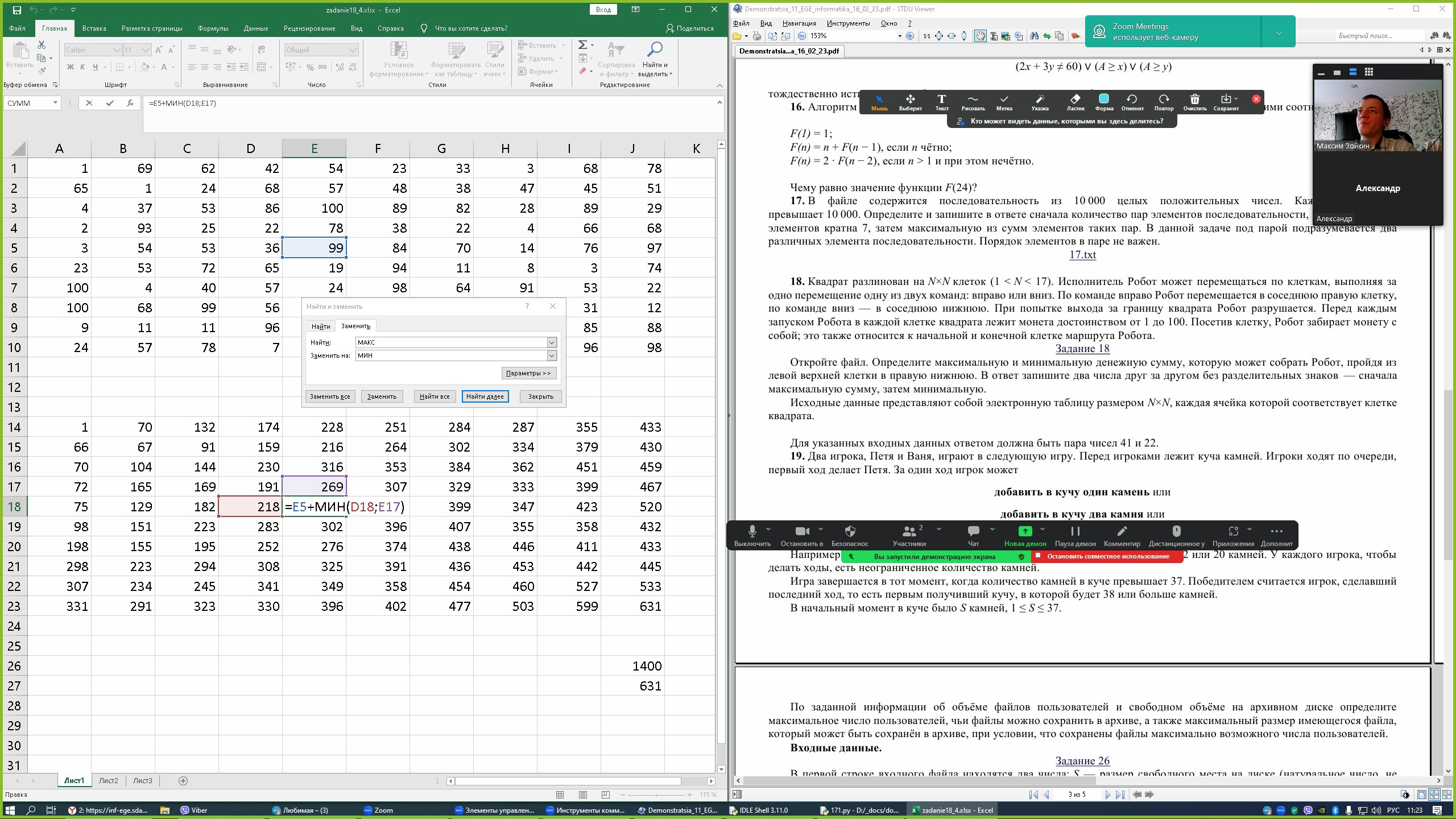Switch to Найти tab in dialog
This screenshot has width=1456, height=819.
coord(320,326)
